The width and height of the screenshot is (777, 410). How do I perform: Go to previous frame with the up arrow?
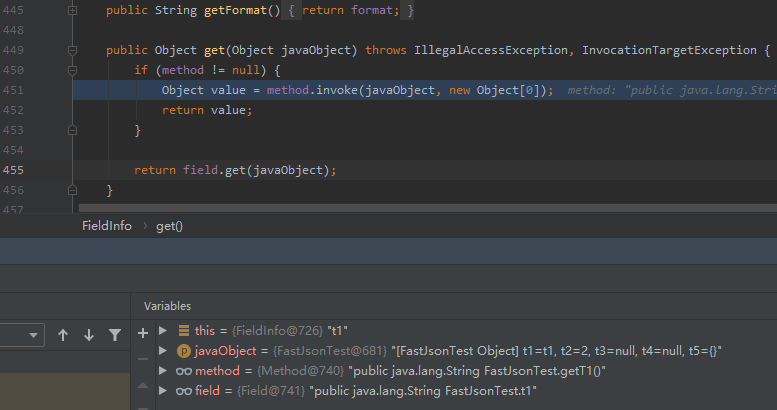tap(63, 335)
